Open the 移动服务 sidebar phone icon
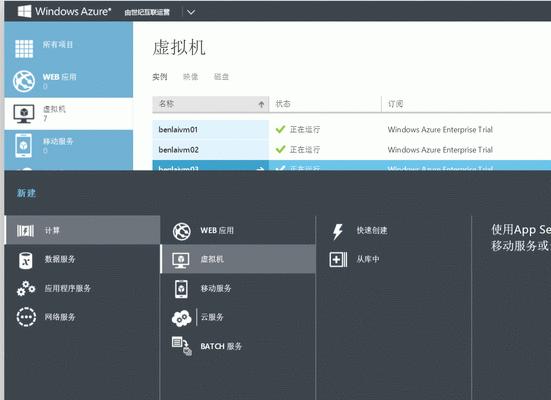This screenshot has width=551, height=400. 24,146
